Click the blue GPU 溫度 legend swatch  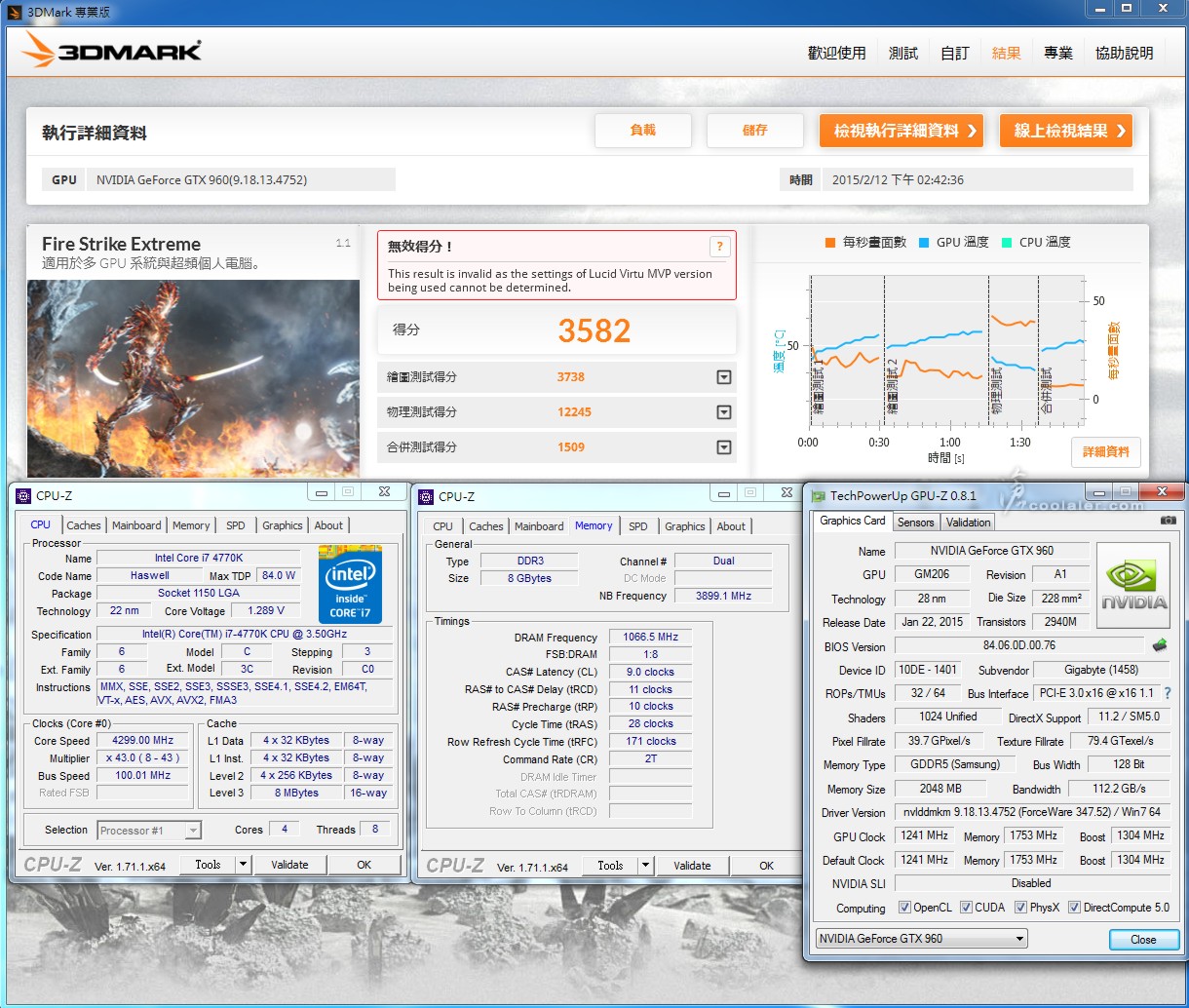click(x=923, y=243)
